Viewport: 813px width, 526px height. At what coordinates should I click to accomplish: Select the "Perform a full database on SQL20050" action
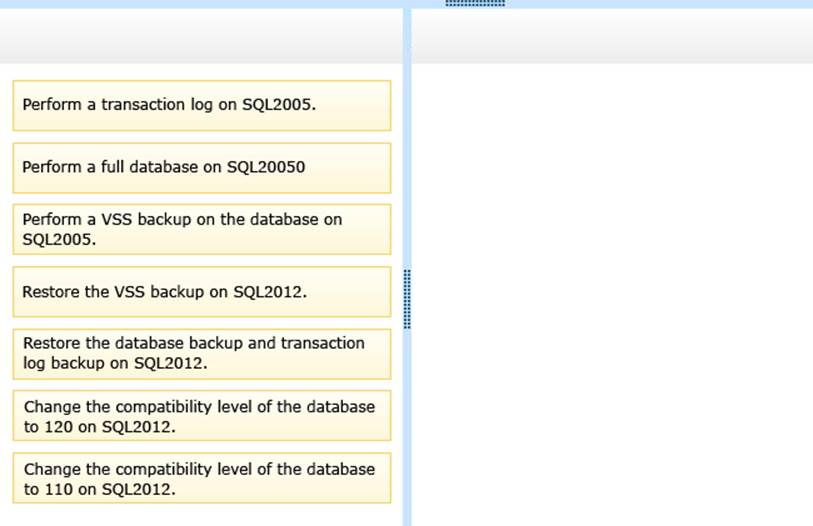tap(201, 168)
